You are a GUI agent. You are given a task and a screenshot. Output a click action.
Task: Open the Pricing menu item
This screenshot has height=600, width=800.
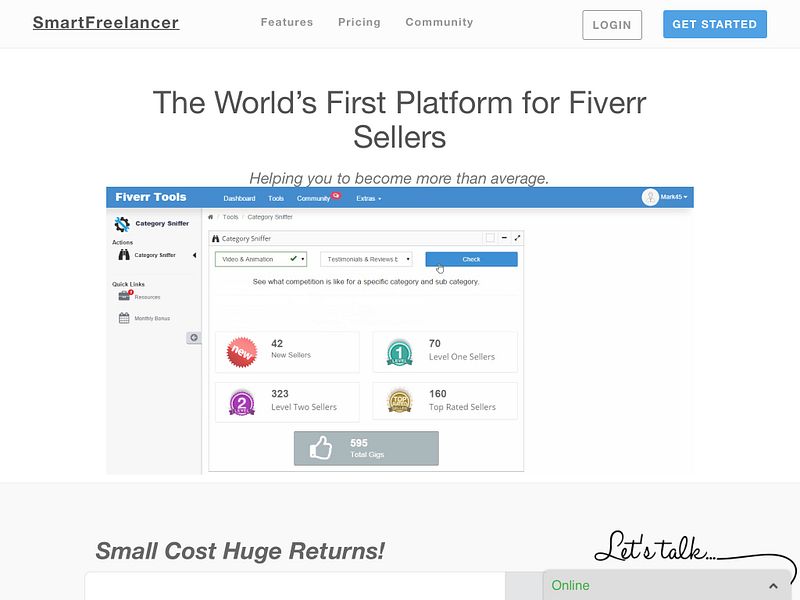pos(359,22)
